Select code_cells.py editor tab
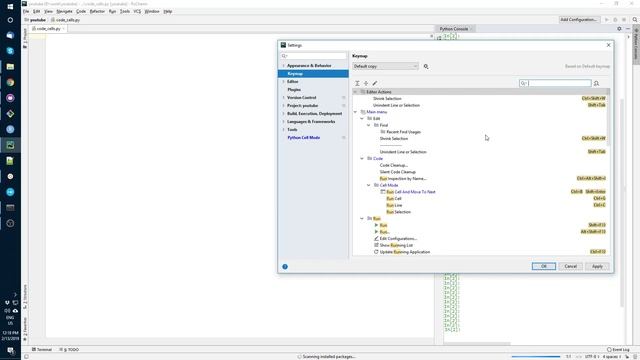640x360 pixels. coord(49,29)
